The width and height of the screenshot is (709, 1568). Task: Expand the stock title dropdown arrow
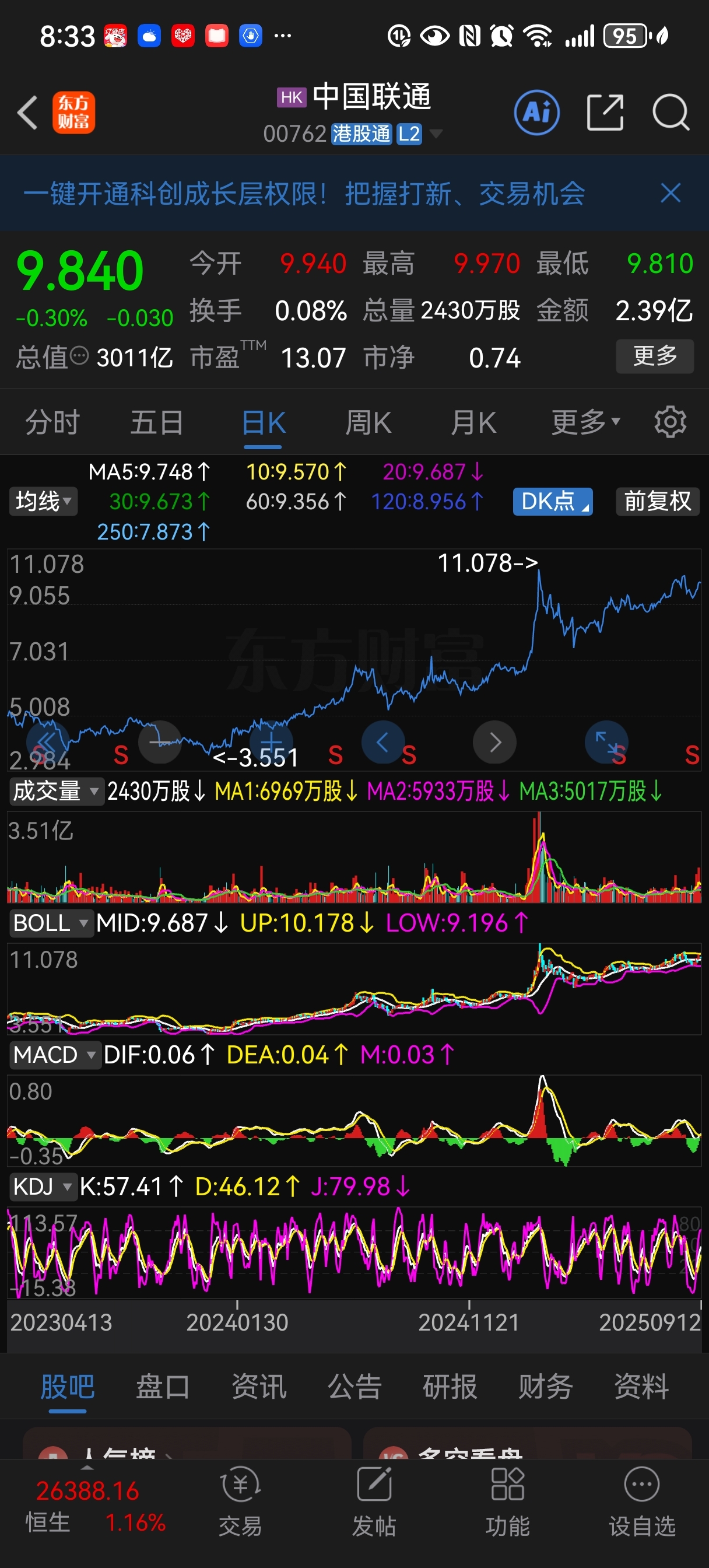436,134
